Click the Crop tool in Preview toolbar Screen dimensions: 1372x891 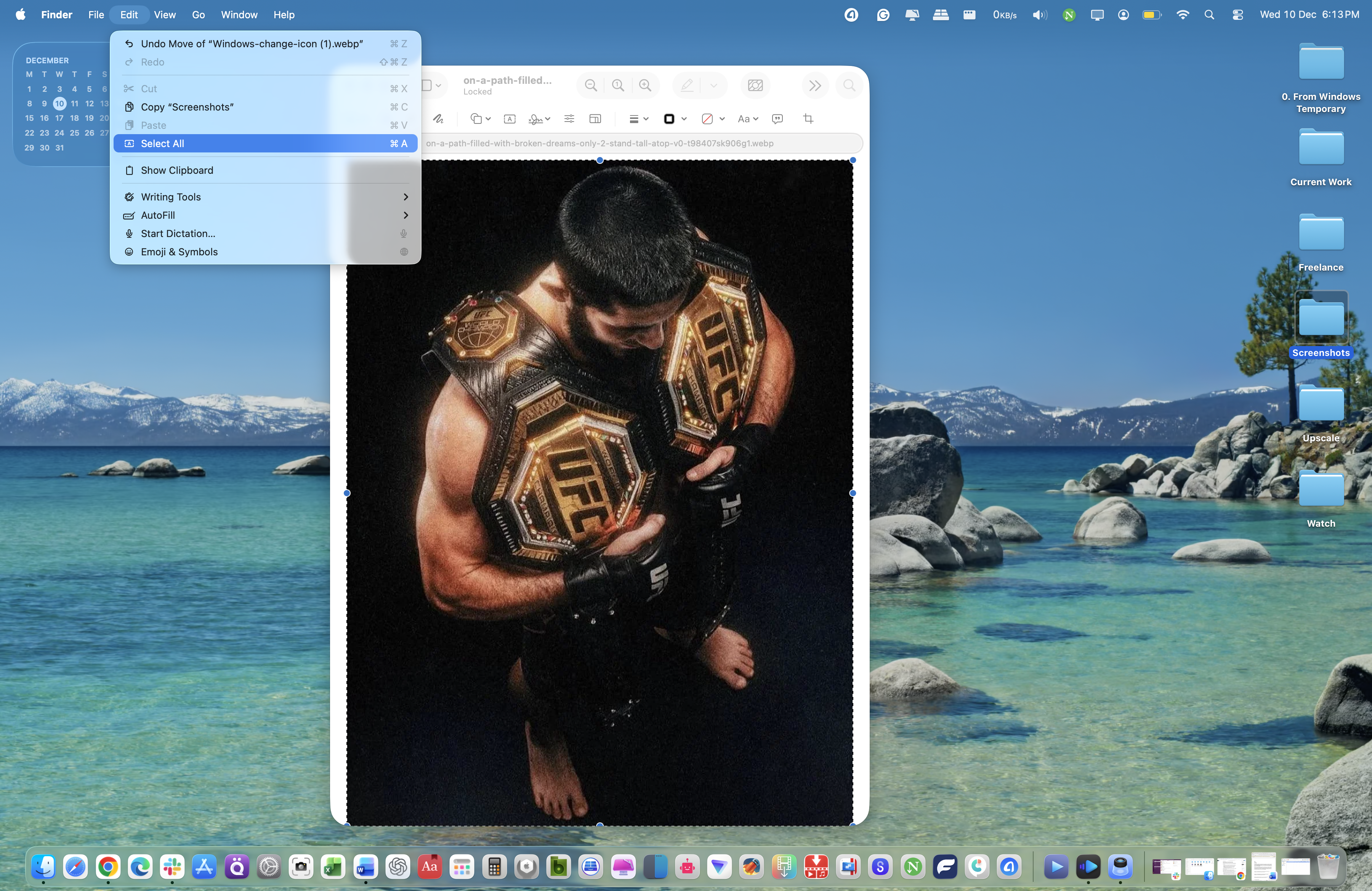(x=808, y=119)
